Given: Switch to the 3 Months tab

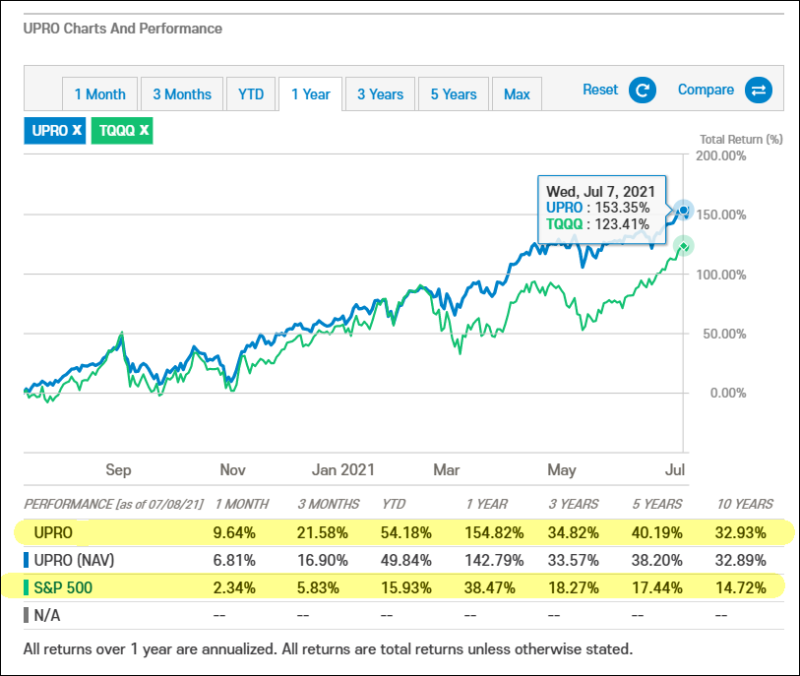Looking at the screenshot, I should tap(182, 94).
